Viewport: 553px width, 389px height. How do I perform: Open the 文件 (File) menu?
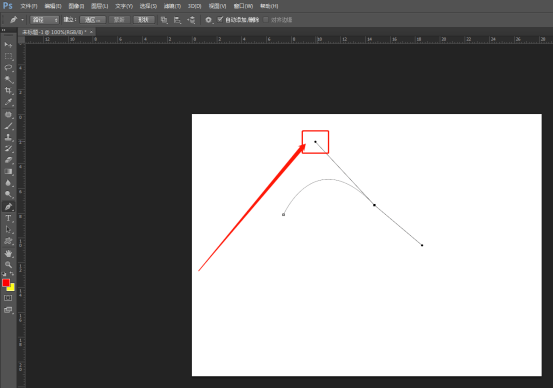click(x=29, y=6)
